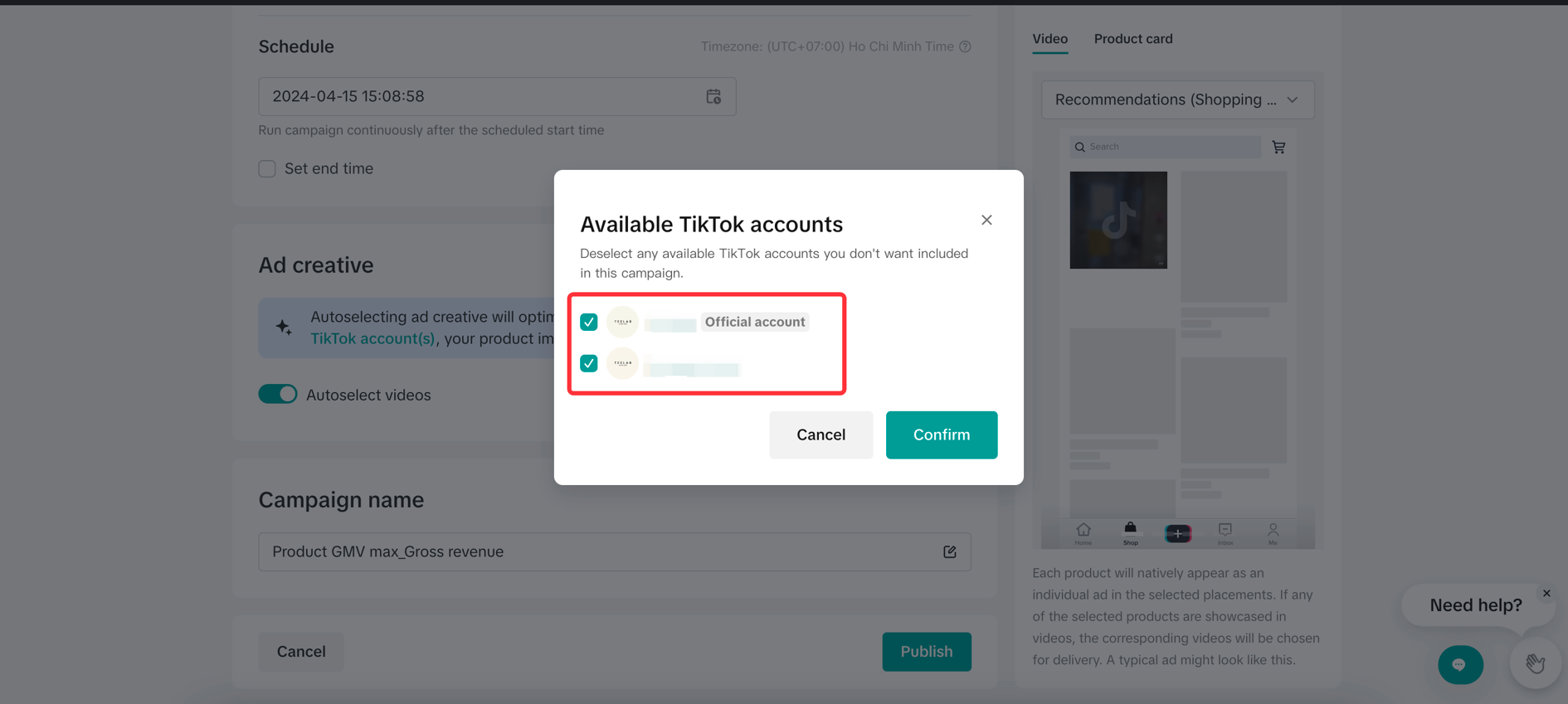Expand the Recommendations placement dropdown

(x=1177, y=100)
